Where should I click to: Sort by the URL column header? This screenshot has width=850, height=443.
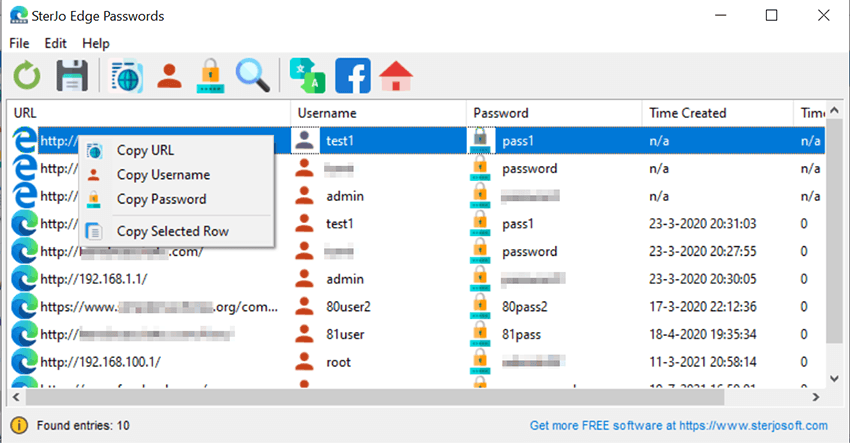(149, 113)
